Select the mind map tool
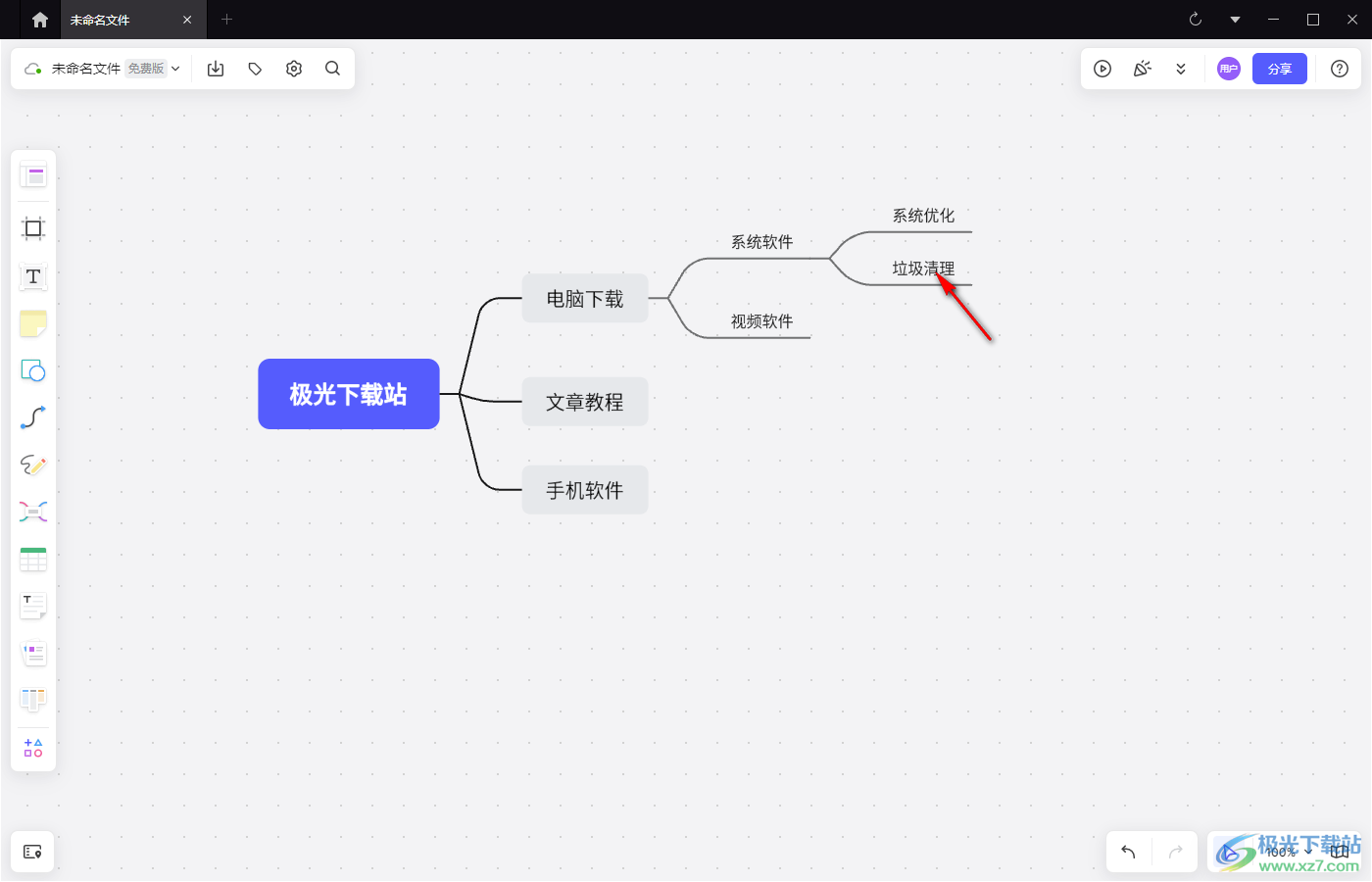 [33, 512]
